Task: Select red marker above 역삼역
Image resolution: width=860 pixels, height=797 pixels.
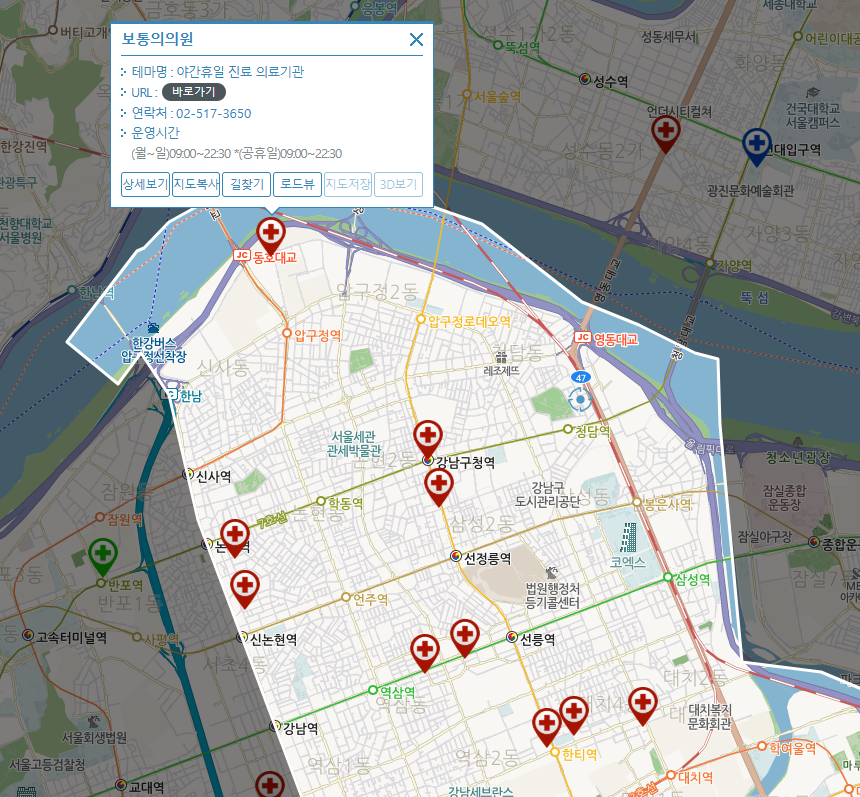Action: 425,652
